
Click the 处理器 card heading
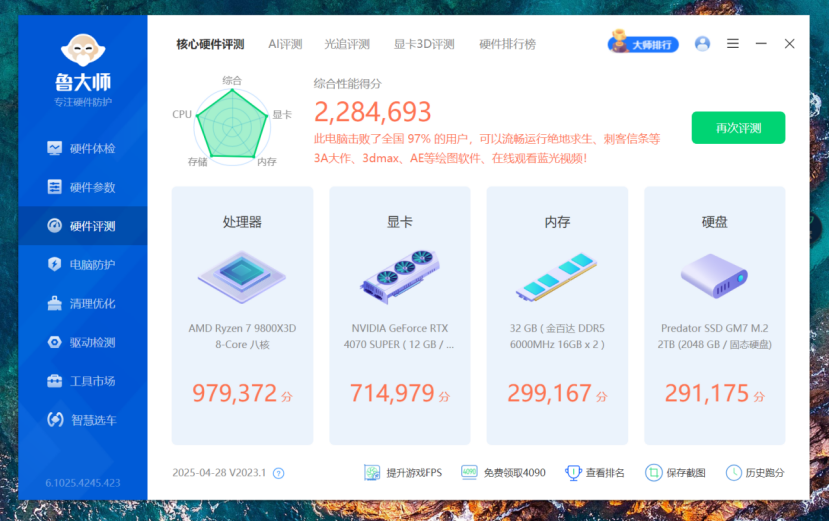(242, 222)
